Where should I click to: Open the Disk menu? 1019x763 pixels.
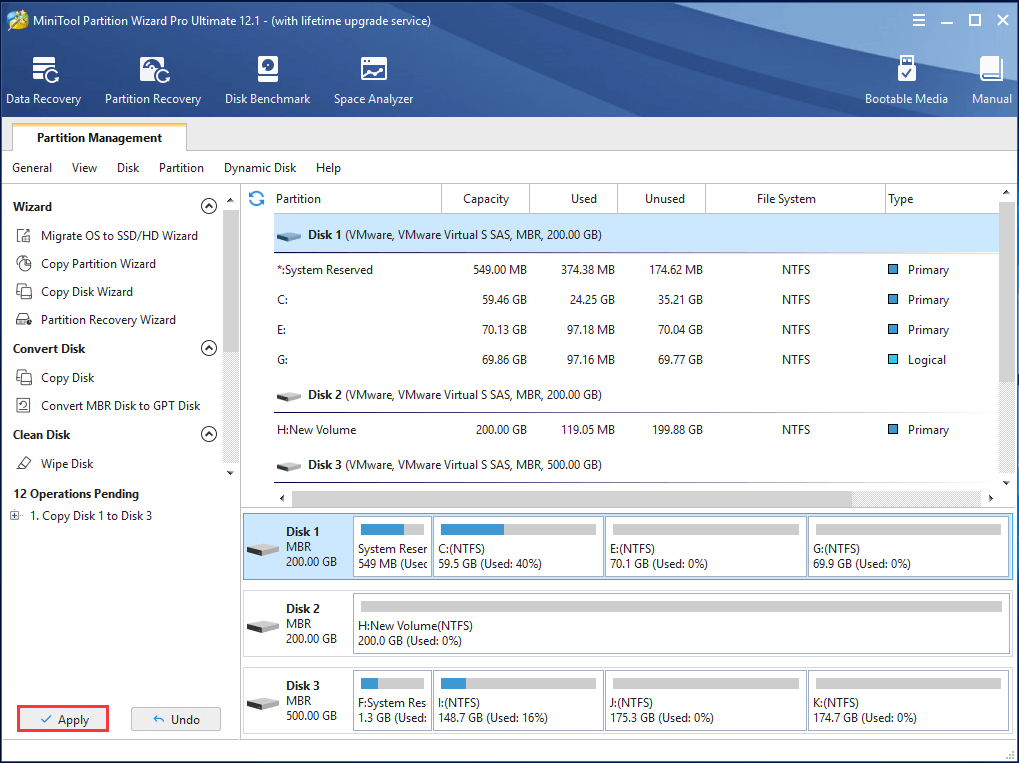[x=128, y=168]
